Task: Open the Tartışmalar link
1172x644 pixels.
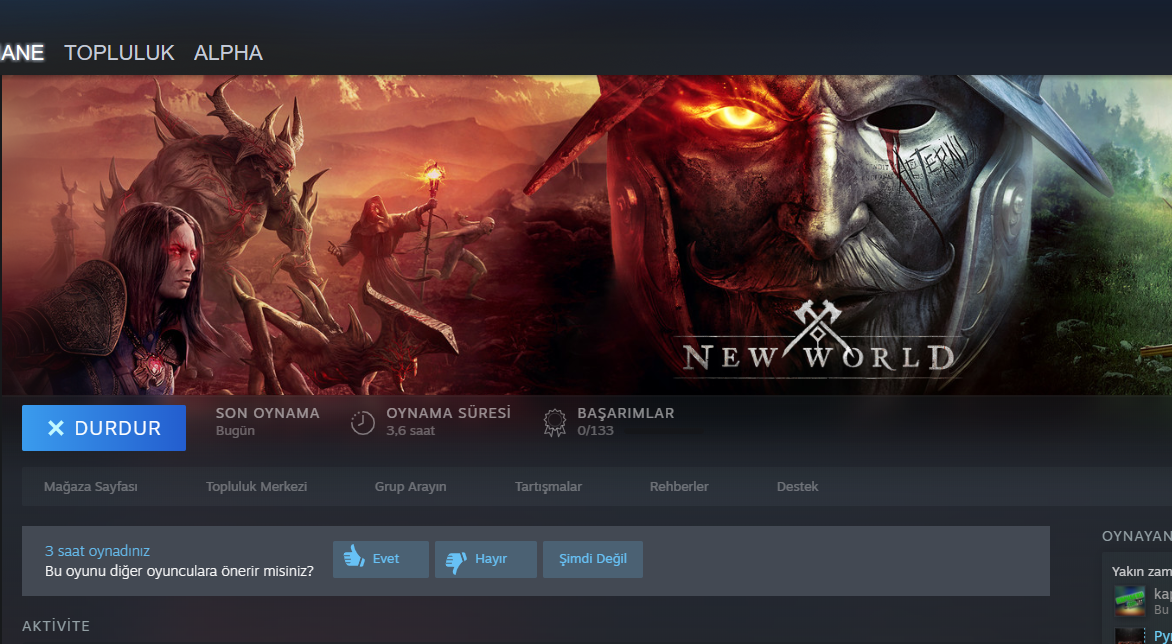Action: [x=548, y=486]
